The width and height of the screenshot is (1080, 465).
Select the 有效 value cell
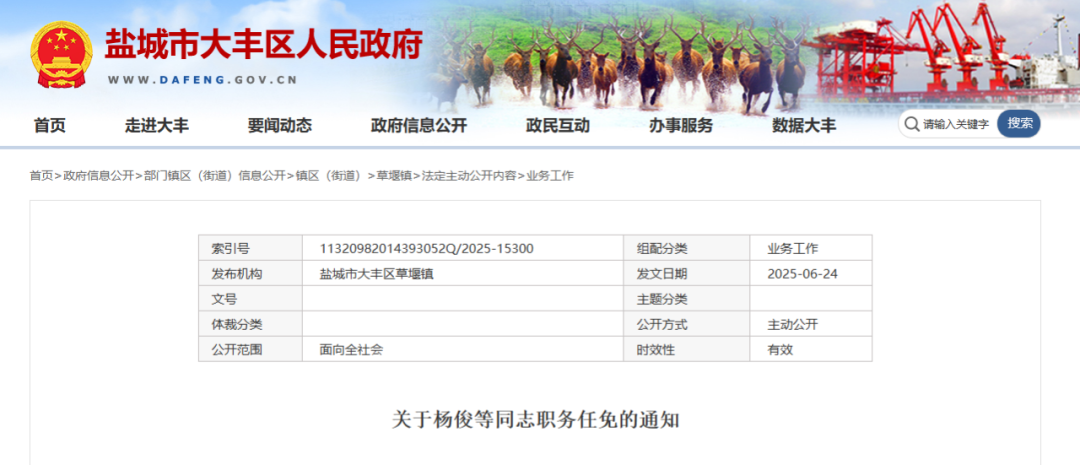pos(811,349)
